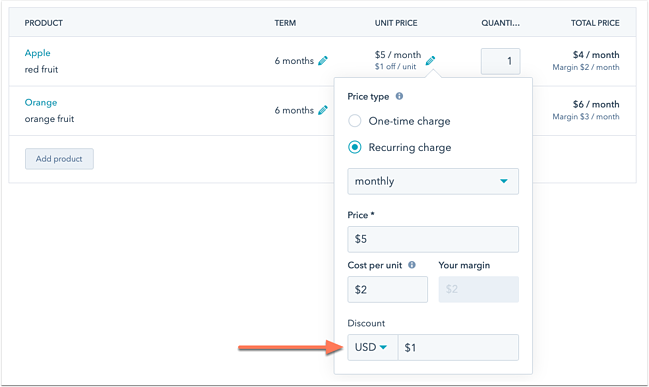
Task: Focus the Discount amount field
Action: coord(458,347)
